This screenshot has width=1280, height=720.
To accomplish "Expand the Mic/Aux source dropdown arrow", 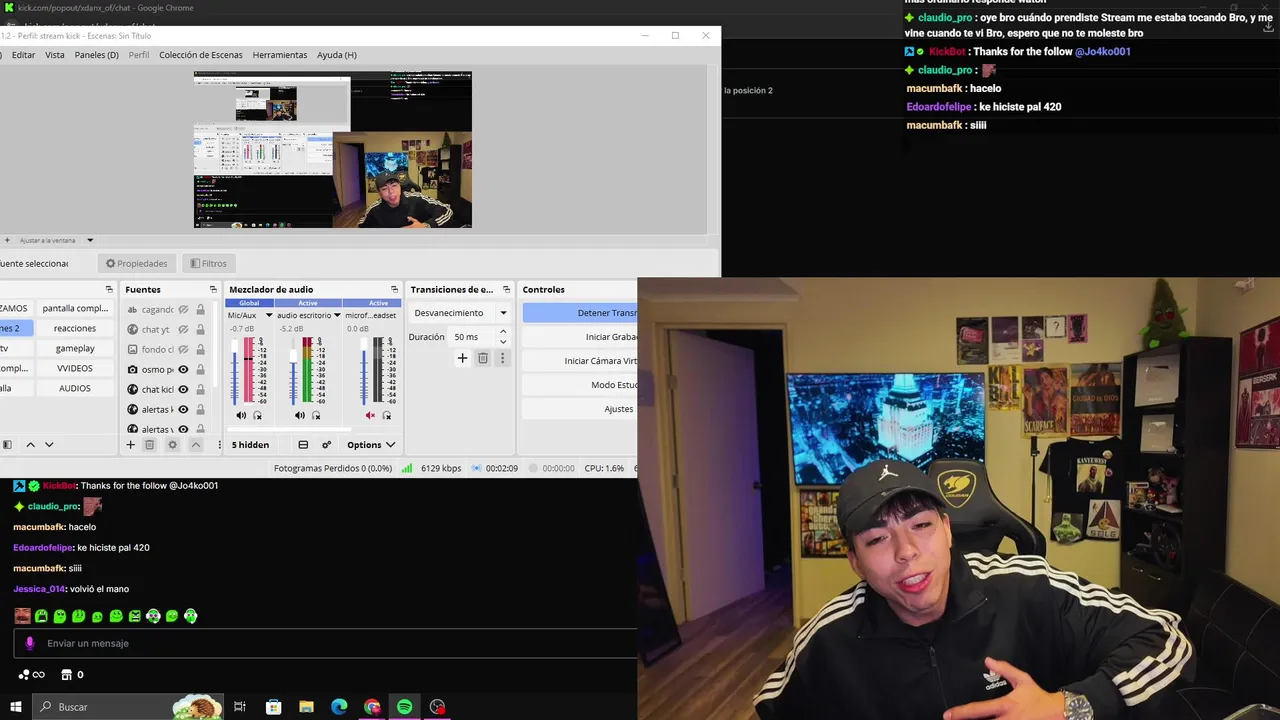I will point(268,316).
